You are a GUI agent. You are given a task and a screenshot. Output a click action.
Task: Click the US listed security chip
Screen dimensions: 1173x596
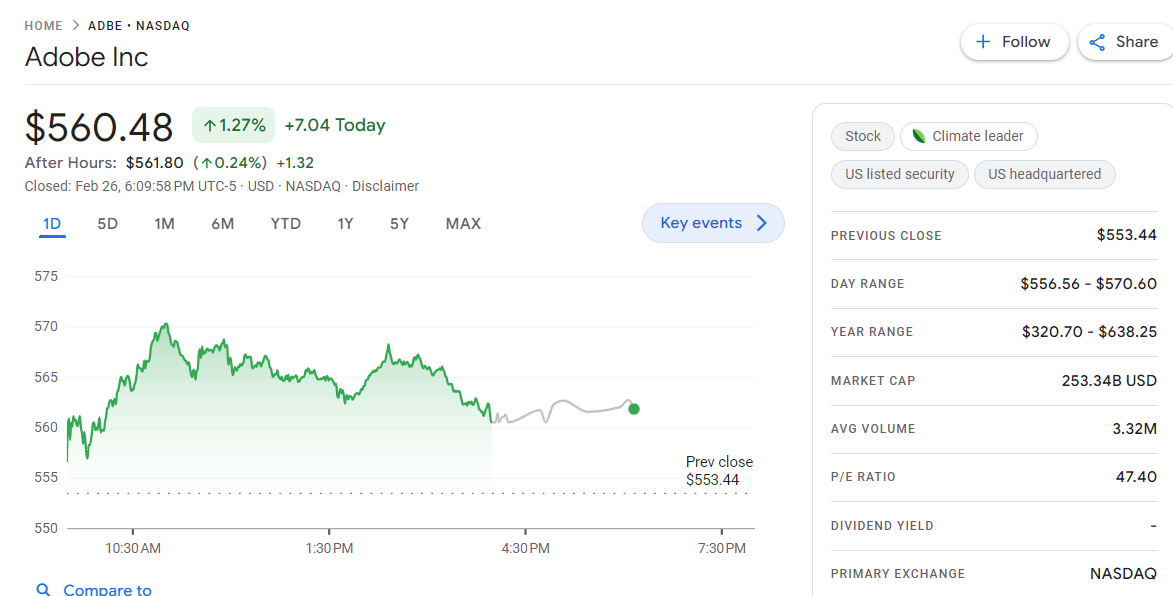click(900, 174)
